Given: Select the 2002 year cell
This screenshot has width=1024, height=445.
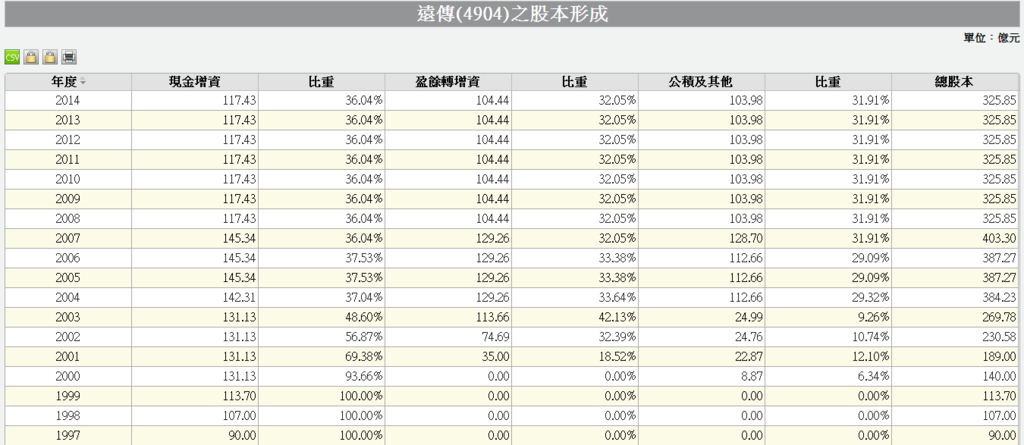Looking at the screenshot, I should pos(68,337).
